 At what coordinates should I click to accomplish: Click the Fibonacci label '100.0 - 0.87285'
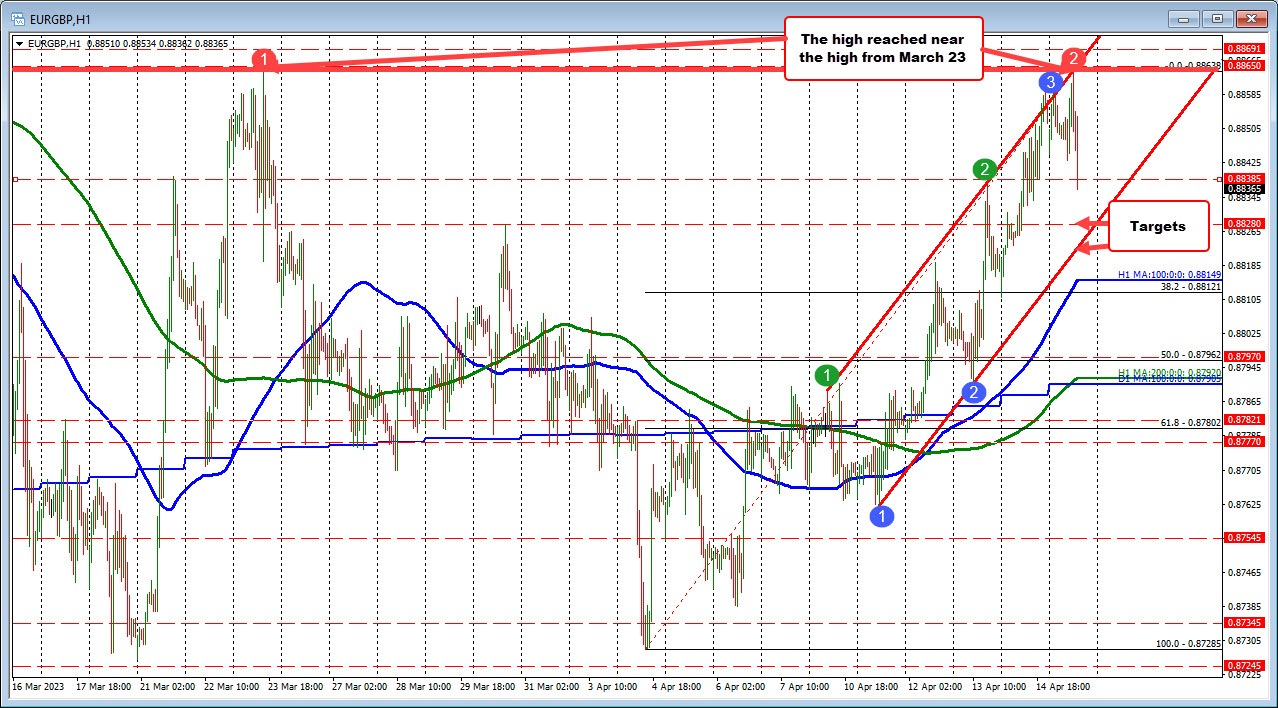click(1189, 644)
